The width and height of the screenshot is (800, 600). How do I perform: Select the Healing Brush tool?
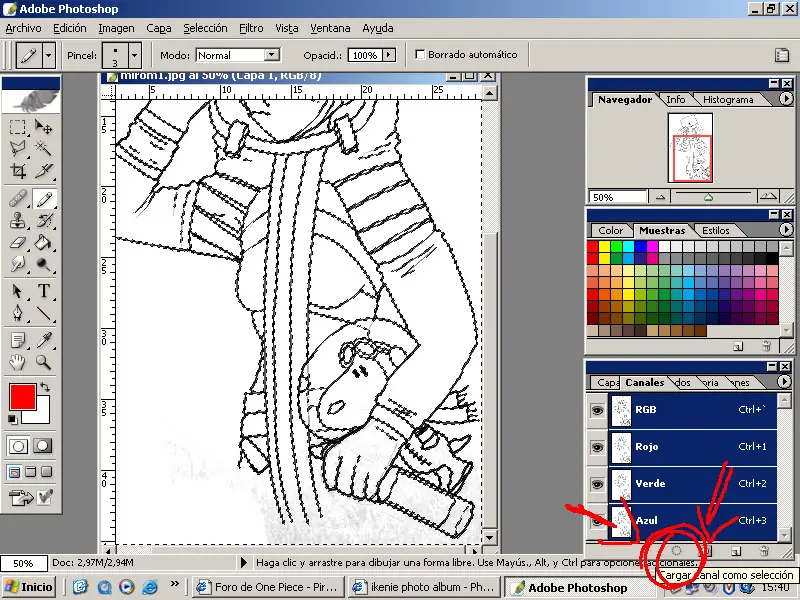tap(17, 199)
